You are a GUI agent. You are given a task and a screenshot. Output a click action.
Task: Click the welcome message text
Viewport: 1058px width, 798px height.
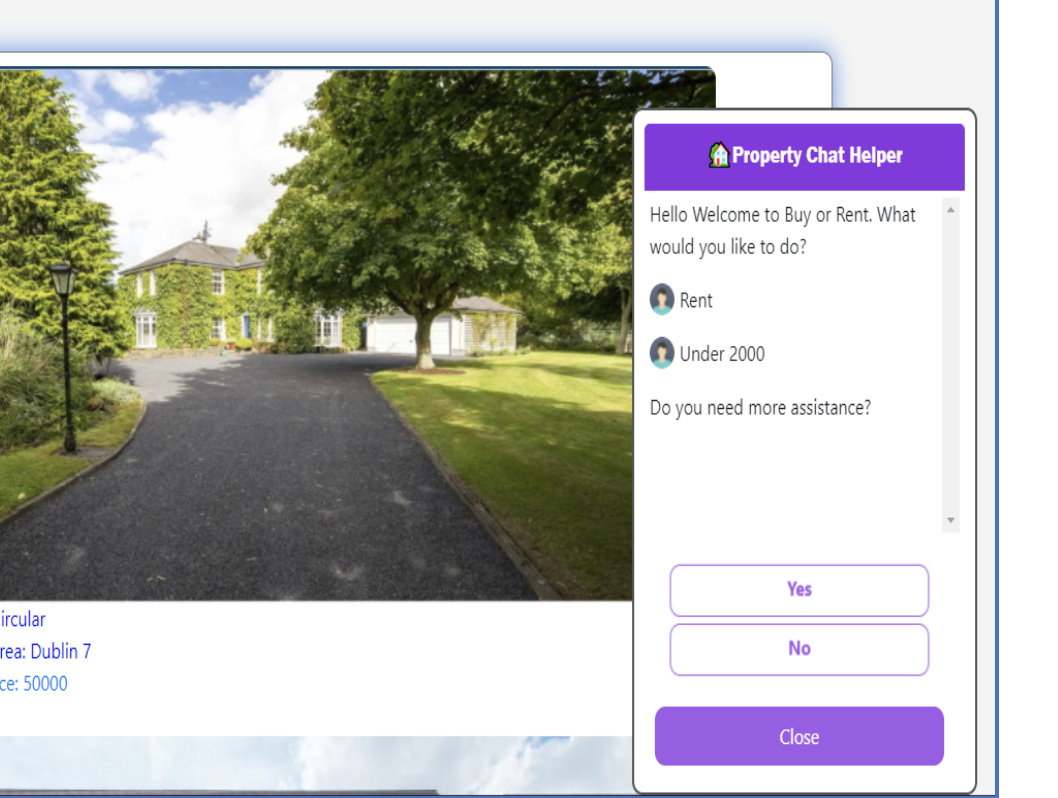tap(783, 231)
